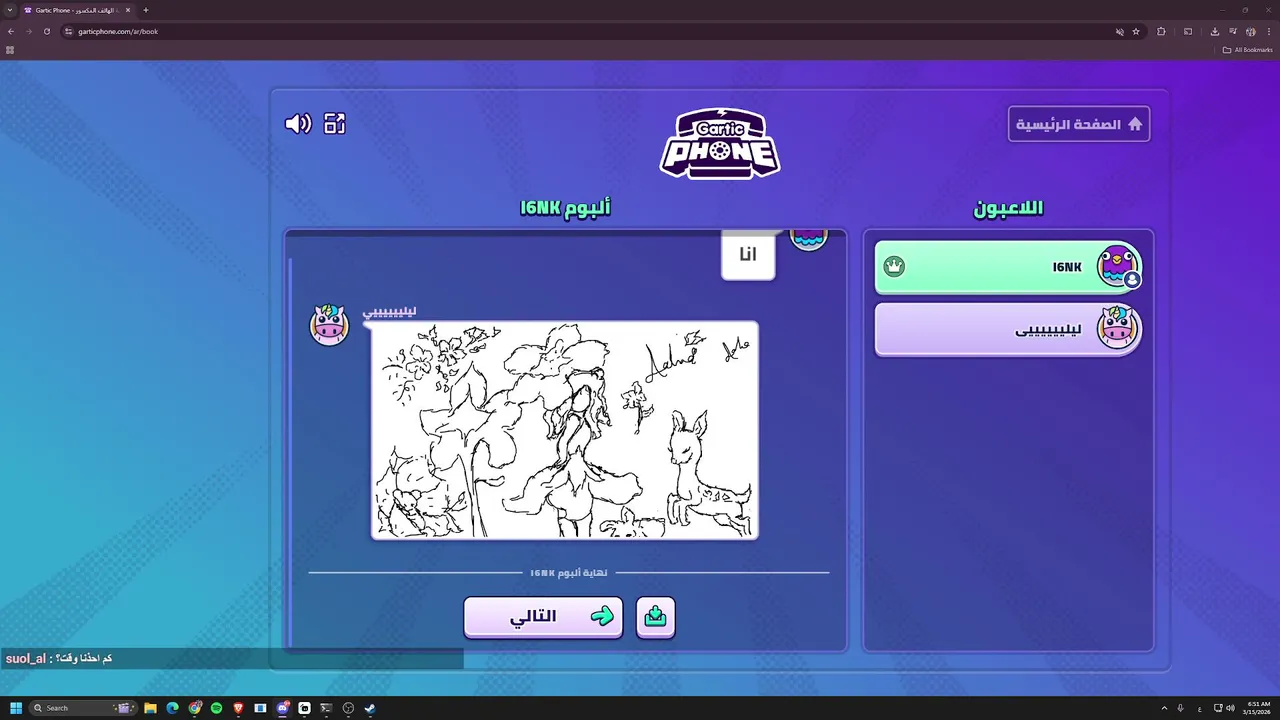Open Spotify from the taskbar
Screen dimensions: 1280x720
(217, 708)
